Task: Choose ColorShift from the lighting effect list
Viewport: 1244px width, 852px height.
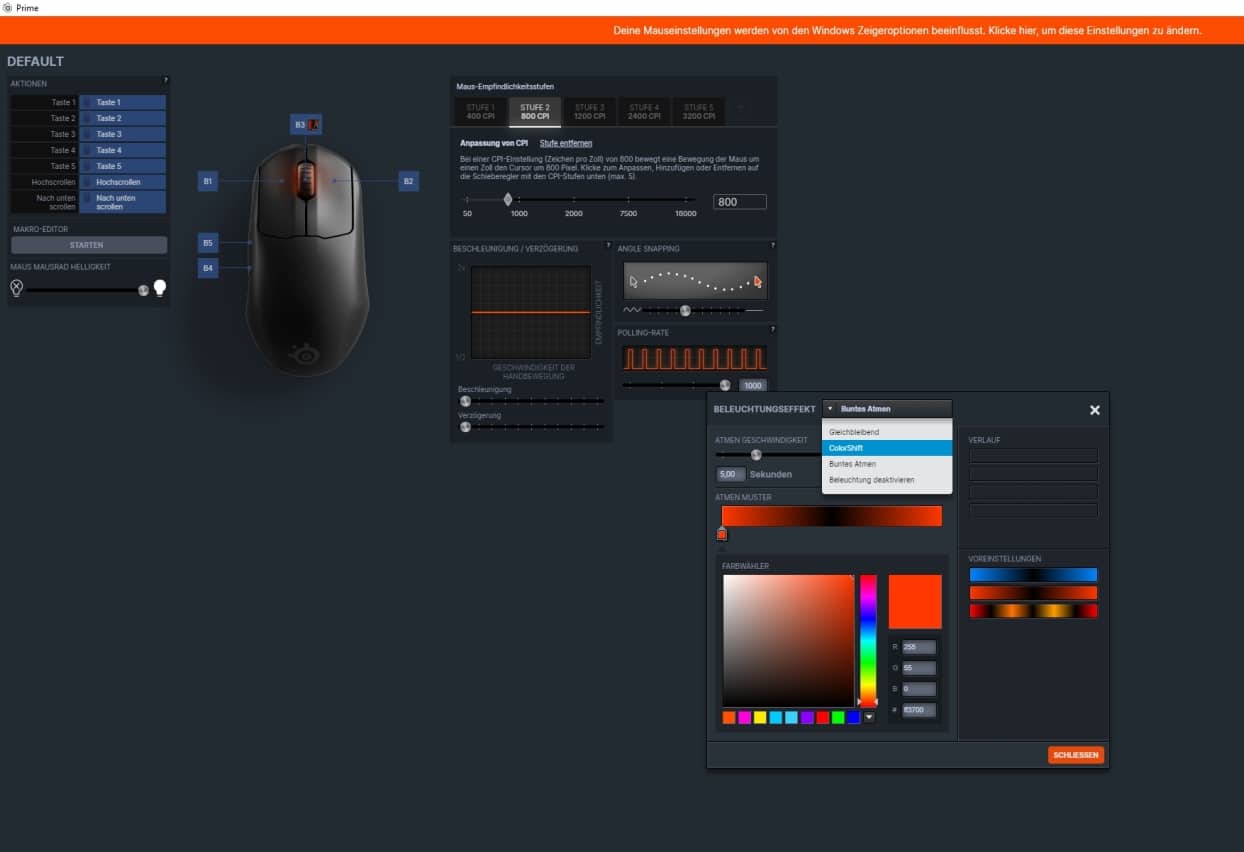Action: pos(886,448)
